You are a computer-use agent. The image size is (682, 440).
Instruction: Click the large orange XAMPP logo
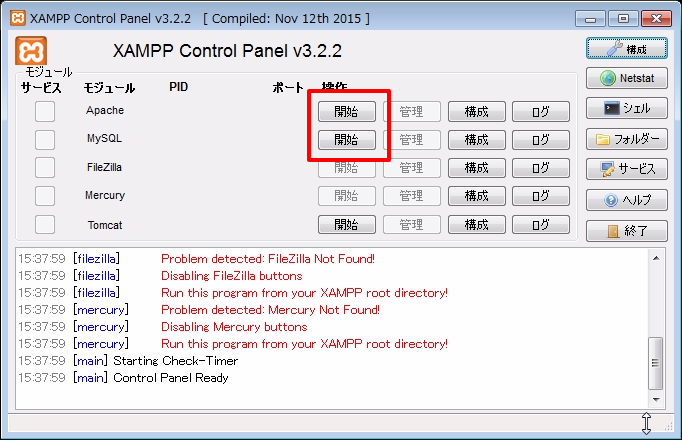coord(31,51)
